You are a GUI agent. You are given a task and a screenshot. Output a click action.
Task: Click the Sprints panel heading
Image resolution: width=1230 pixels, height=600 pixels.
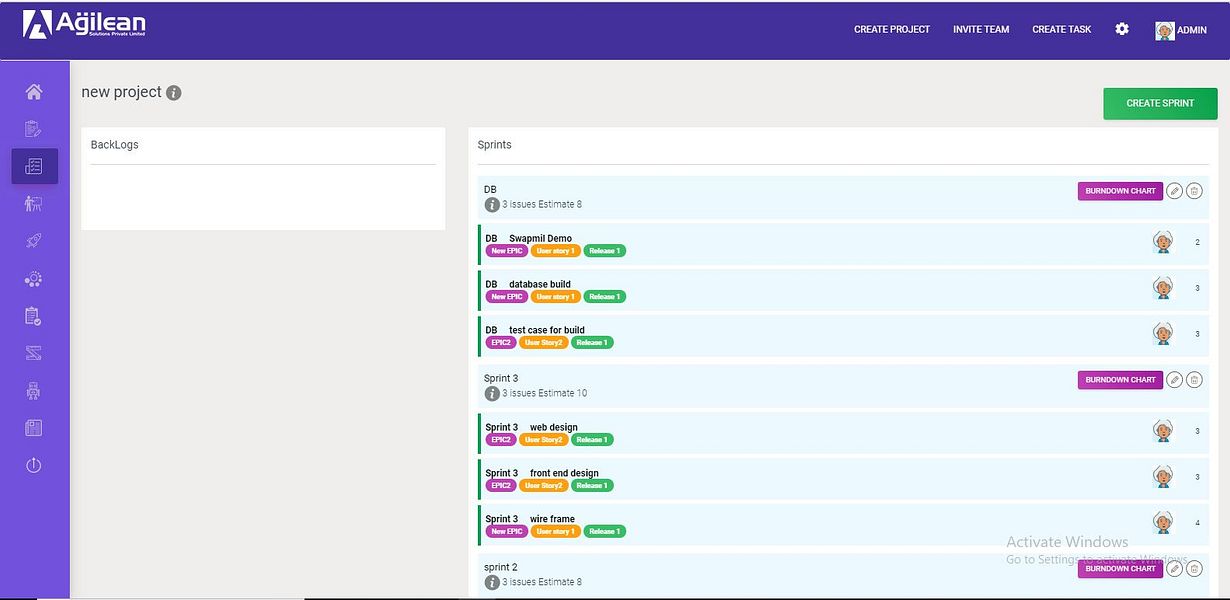pos(495,145)
